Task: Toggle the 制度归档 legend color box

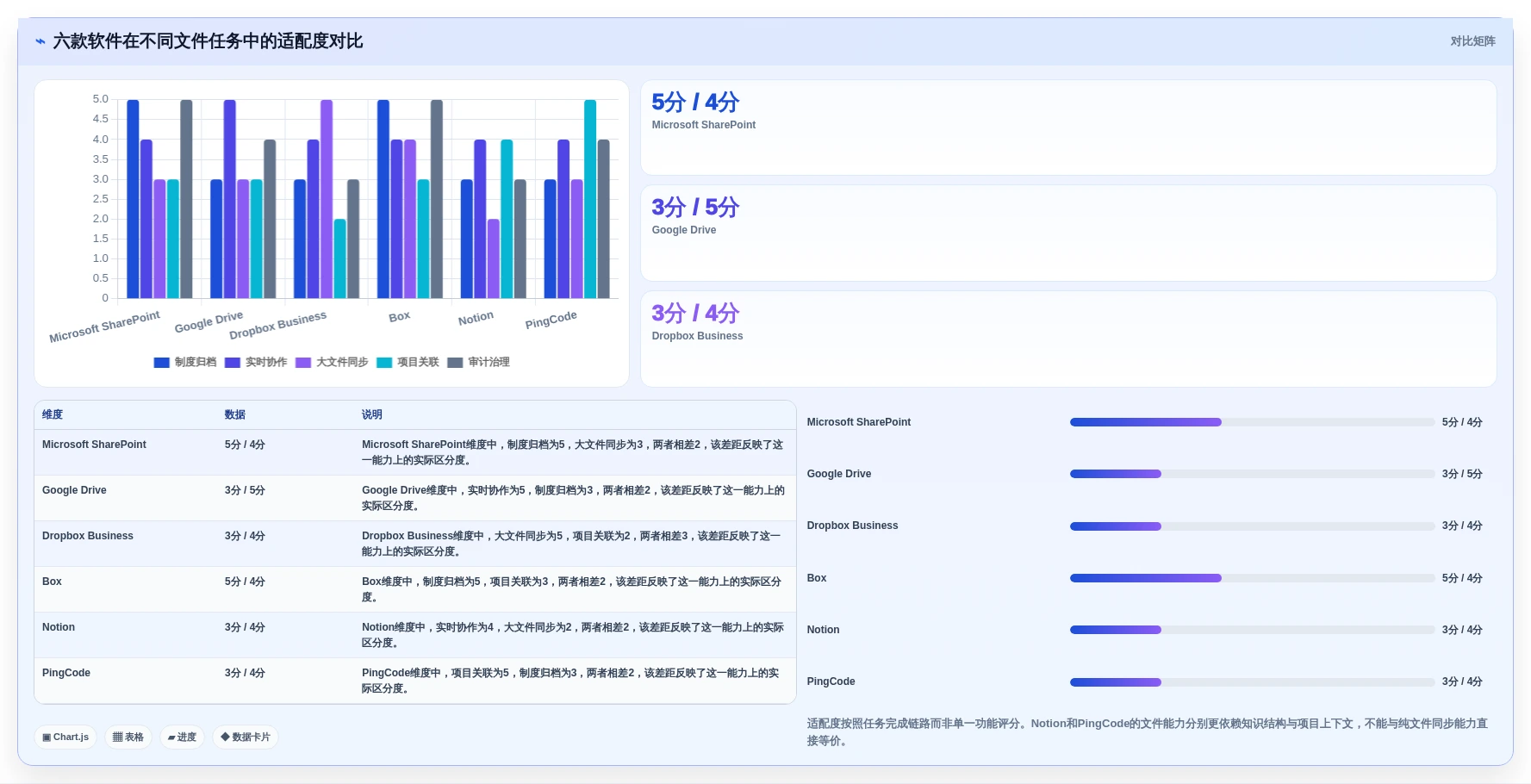Action: (161, 363)
